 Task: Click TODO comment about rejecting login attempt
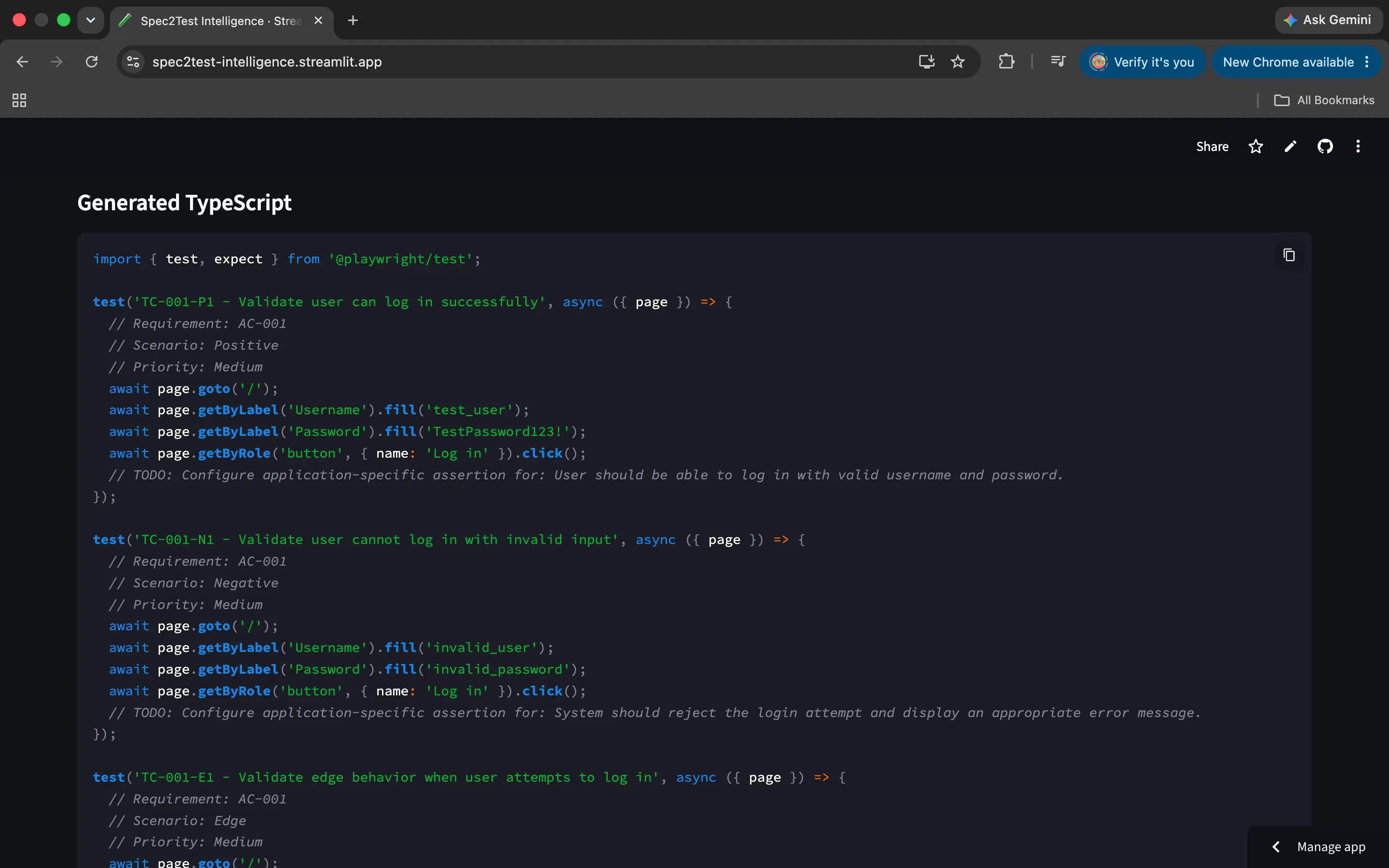coord(655,712)
